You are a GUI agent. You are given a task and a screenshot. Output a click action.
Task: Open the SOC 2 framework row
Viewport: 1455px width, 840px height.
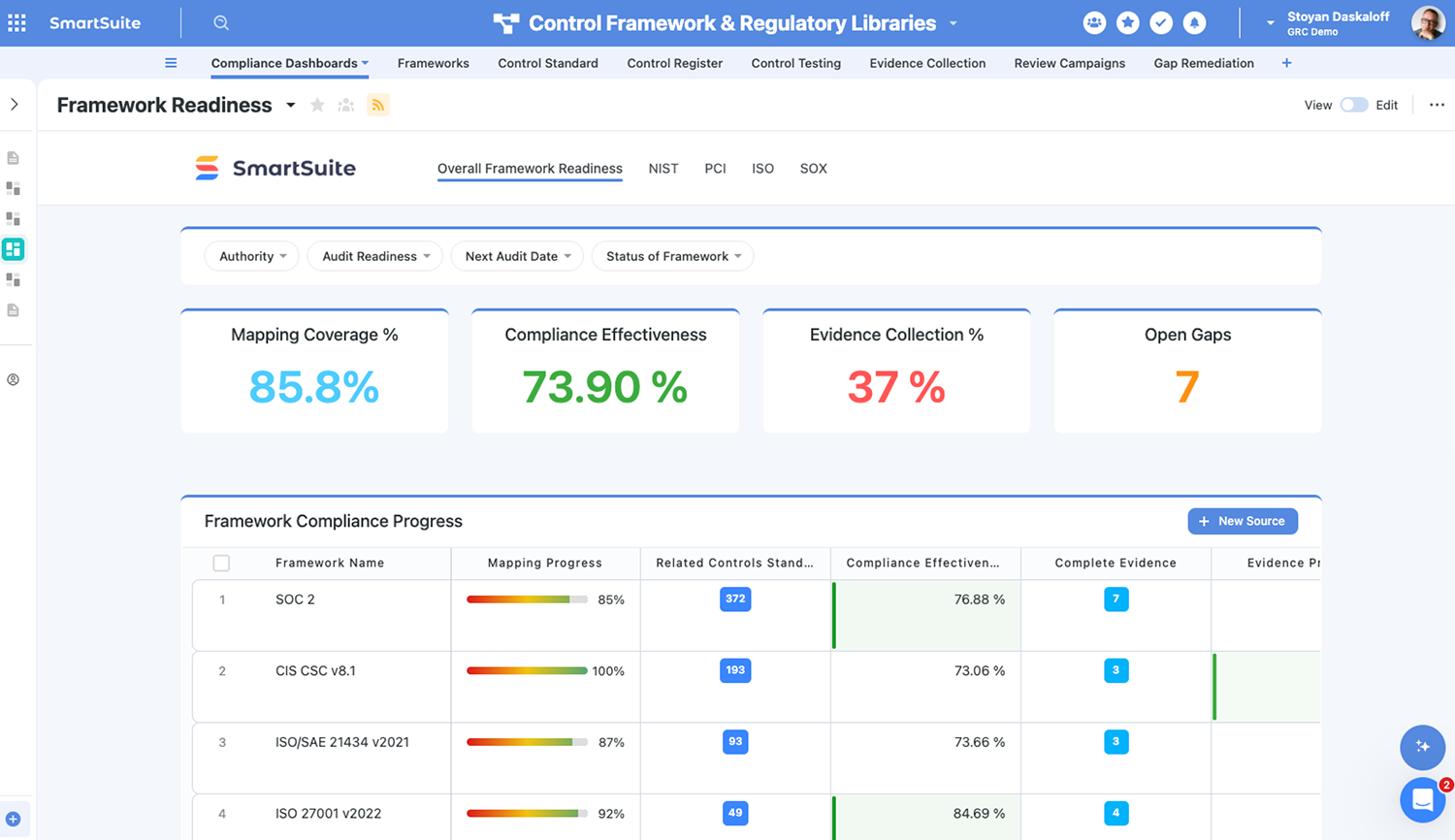757,615
